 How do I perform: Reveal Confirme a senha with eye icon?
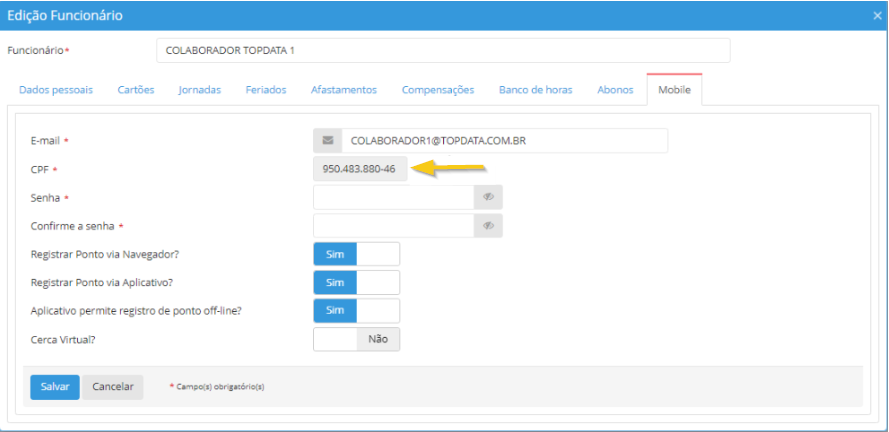[x=488, y=226]
